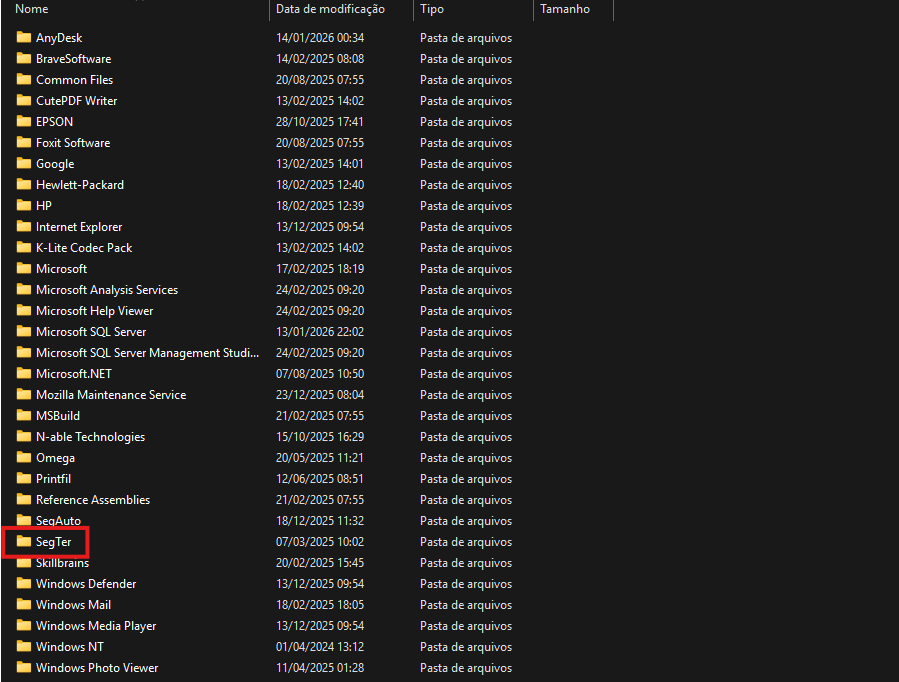Select the Foxit Software folder name
The height and width of the screenshot is (682, 899).
(73, 143)
